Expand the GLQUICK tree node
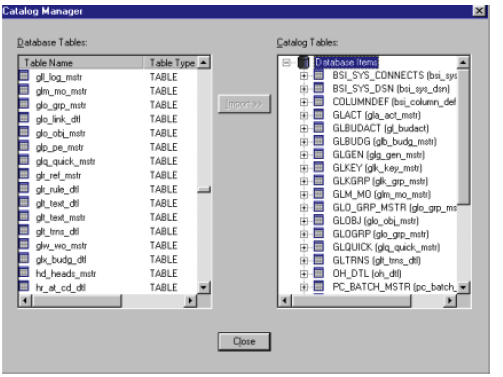The image size is (503, 377). click(304, 247)
